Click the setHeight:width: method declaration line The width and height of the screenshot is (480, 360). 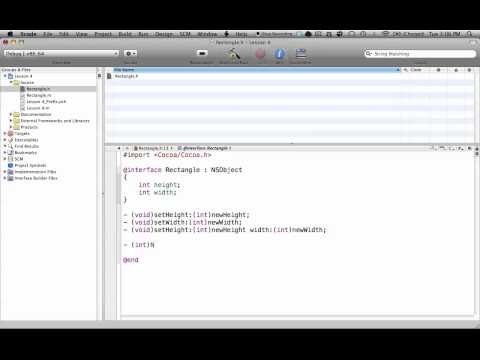click(225, 230)
